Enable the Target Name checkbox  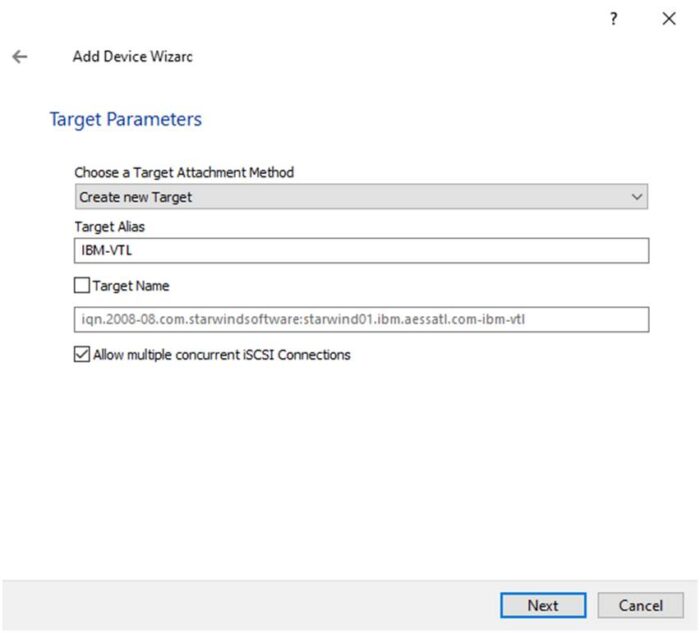tap(82, 286)
